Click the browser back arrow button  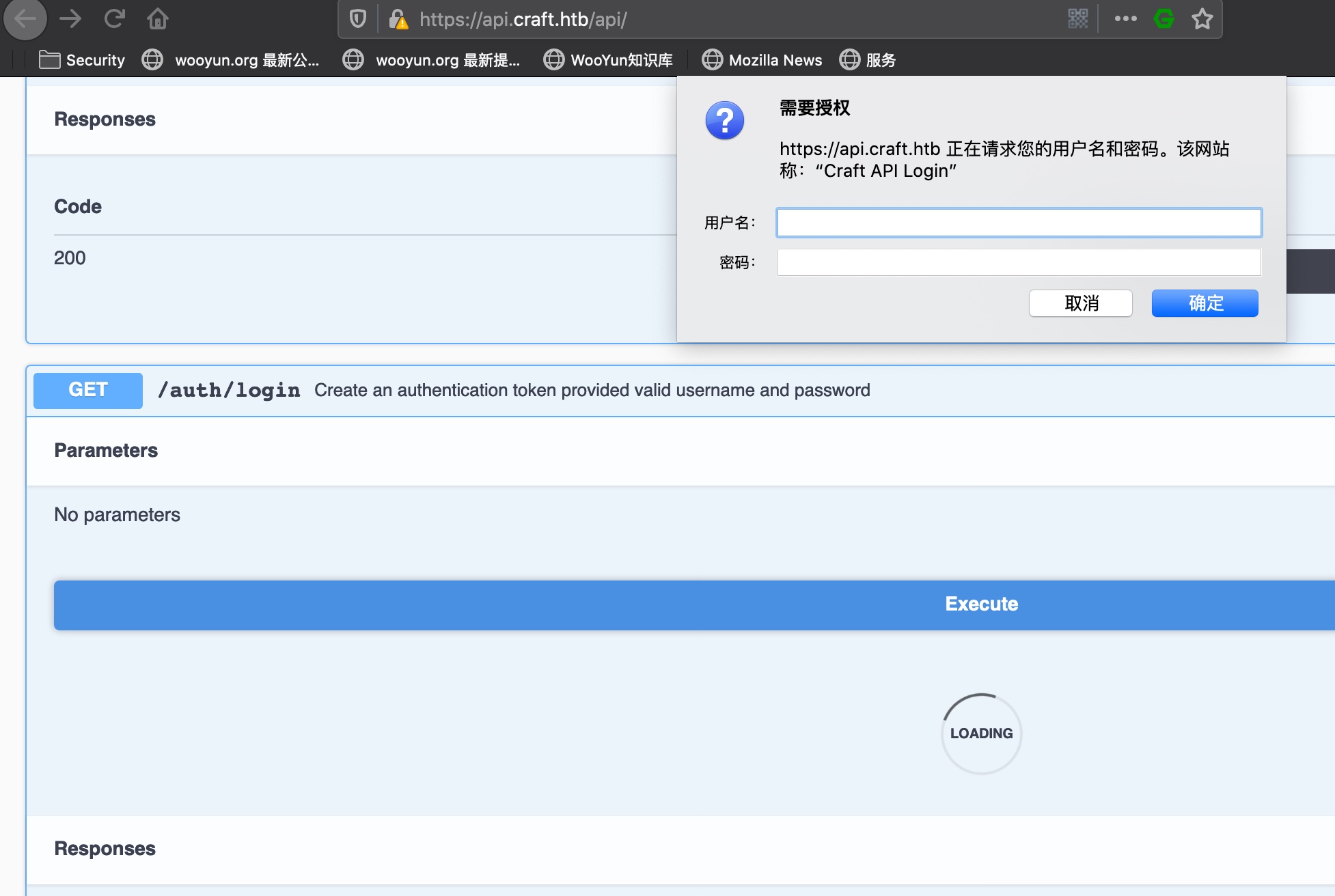coord(25,19)
